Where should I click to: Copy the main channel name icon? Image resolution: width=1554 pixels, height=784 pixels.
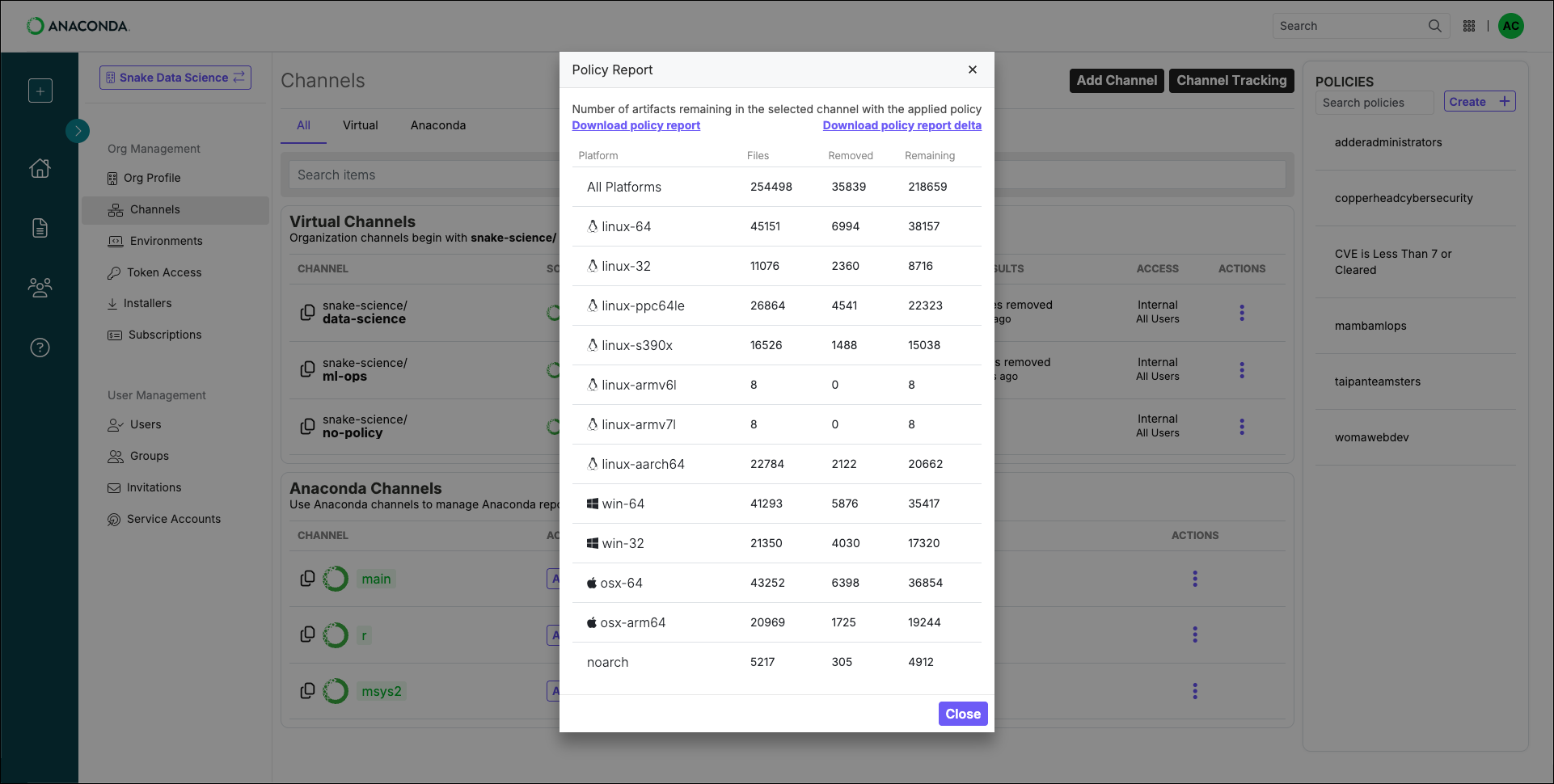coord(307,579)
